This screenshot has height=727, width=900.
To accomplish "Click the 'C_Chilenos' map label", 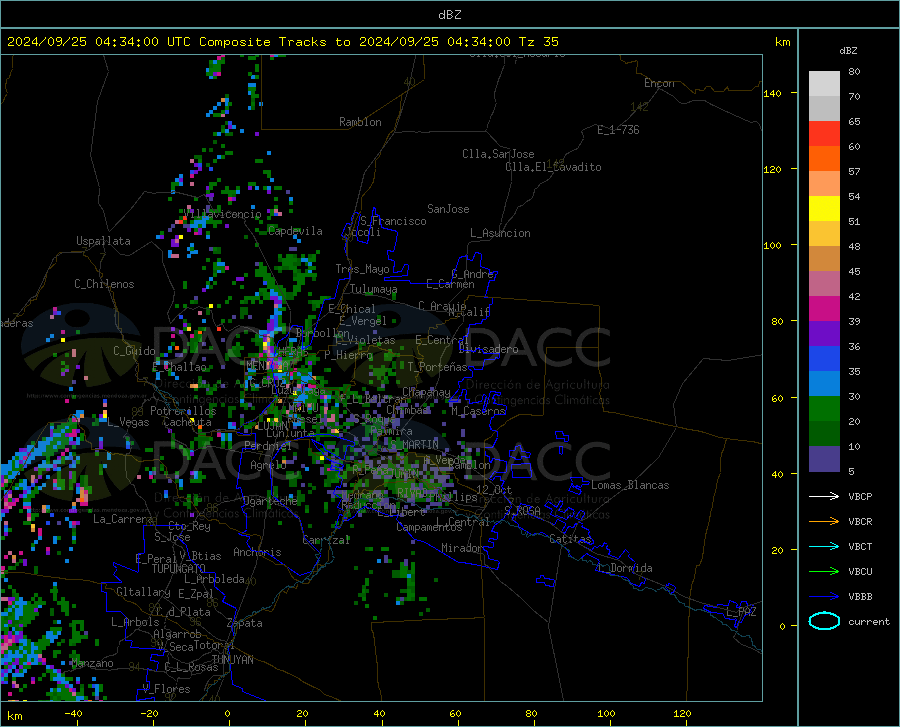I will [104, 284].
